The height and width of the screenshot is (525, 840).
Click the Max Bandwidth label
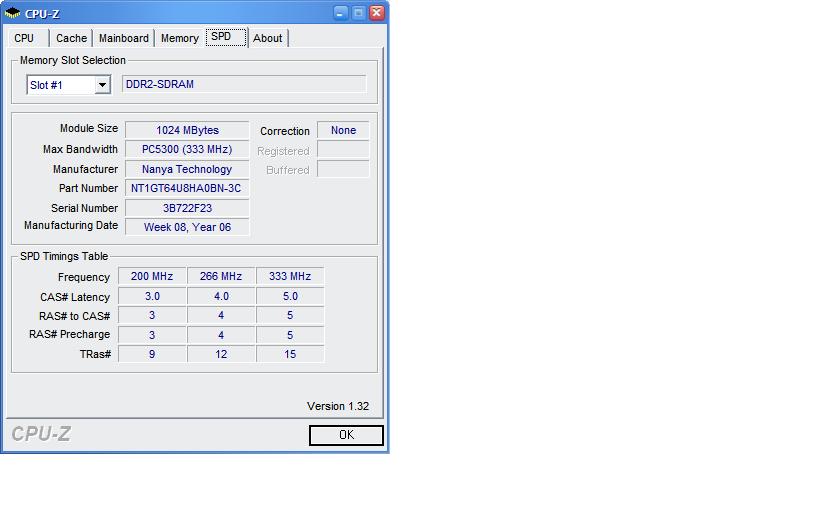click(x=80, y=149)
